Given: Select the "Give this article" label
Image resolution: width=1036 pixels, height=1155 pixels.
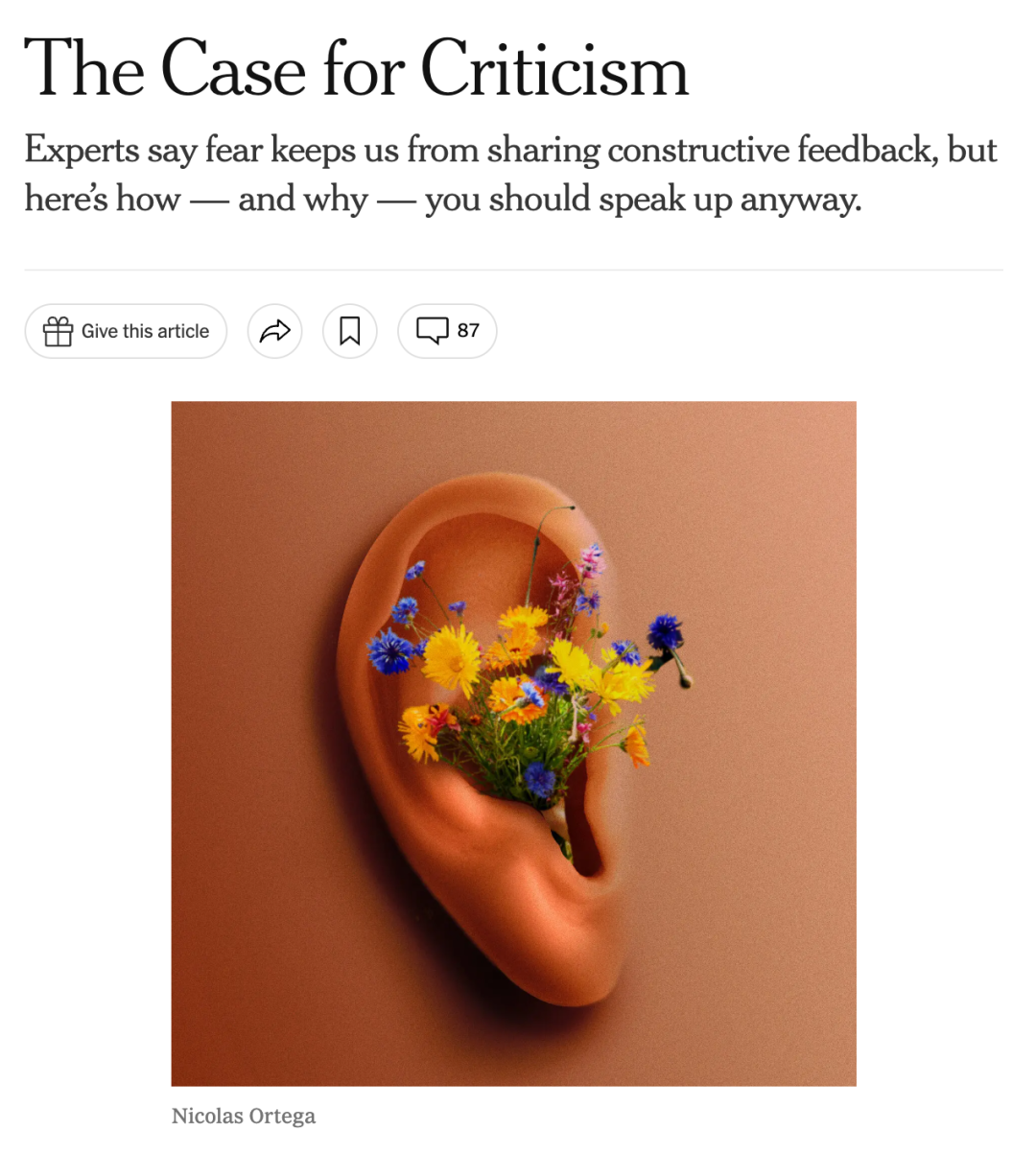Looking at the screenshot, I should point(145,331).
